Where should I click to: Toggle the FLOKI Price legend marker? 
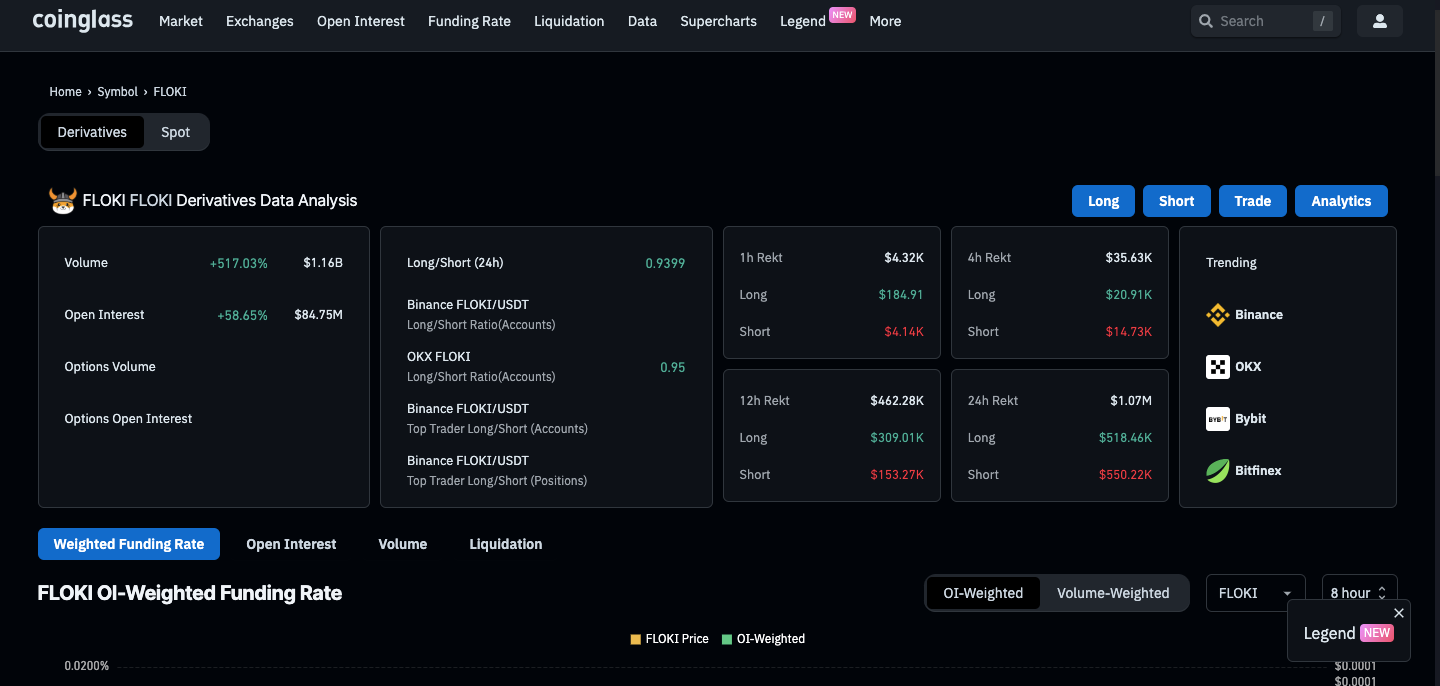pos(635,639)
